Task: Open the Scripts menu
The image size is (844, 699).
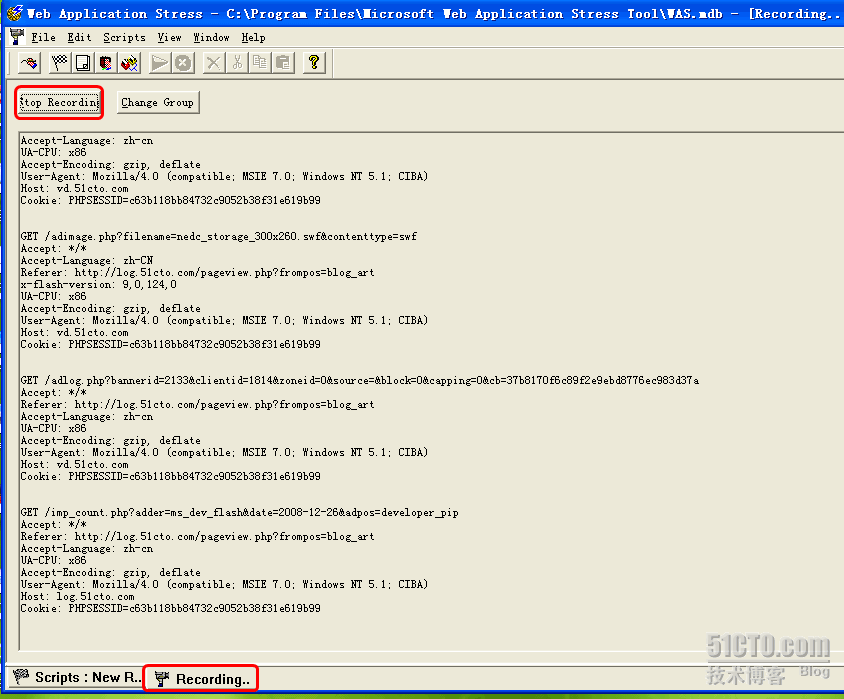Action: (124, 38)
